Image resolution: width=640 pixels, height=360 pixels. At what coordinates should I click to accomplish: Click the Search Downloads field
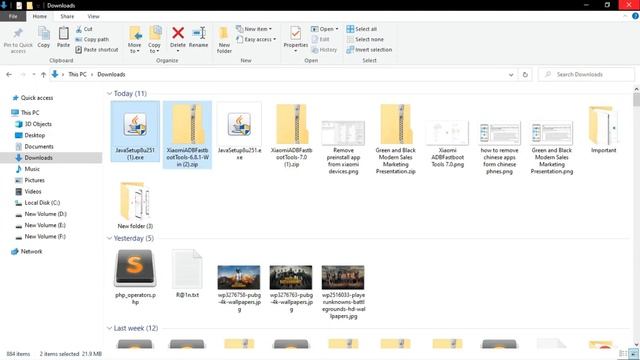click(587, 74)
